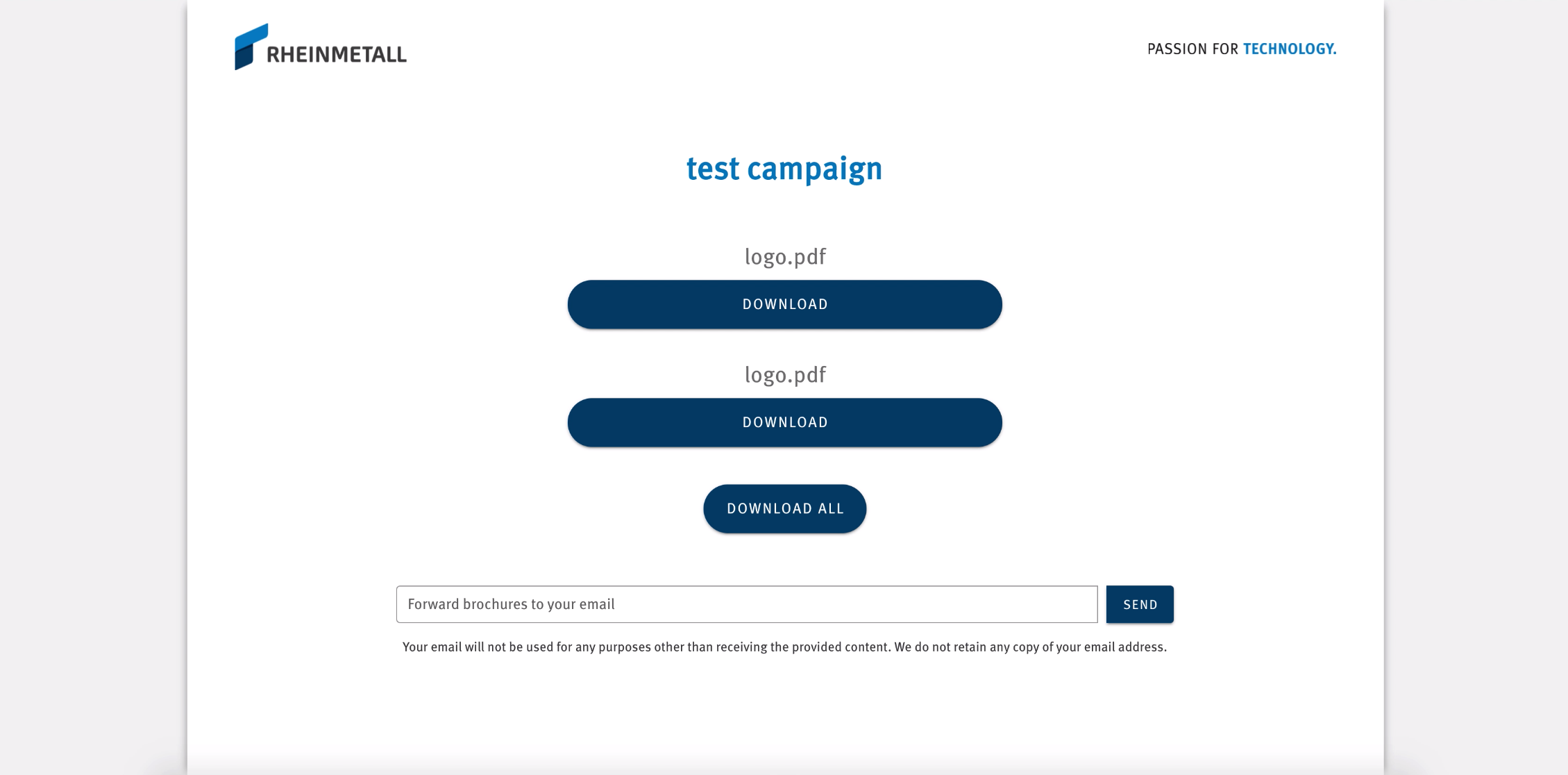Image resolution: width=1568 pixels, height=775 pixels.
Task: Click the "We do not retain" sentence
Action: (x=1030, y=647)
